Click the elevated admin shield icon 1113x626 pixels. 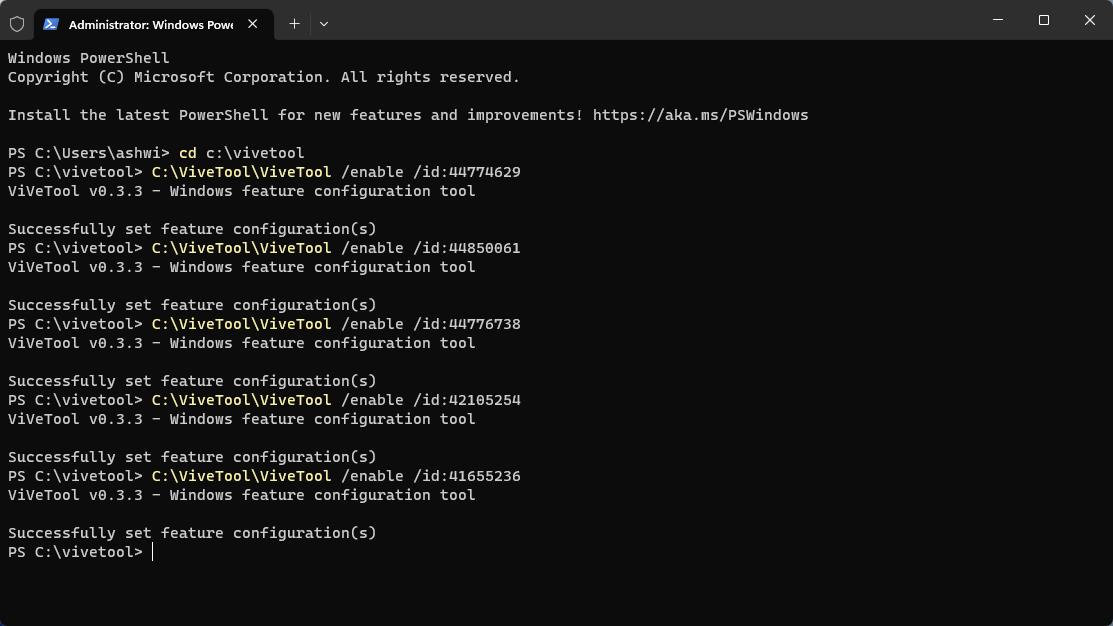point(17,23)
